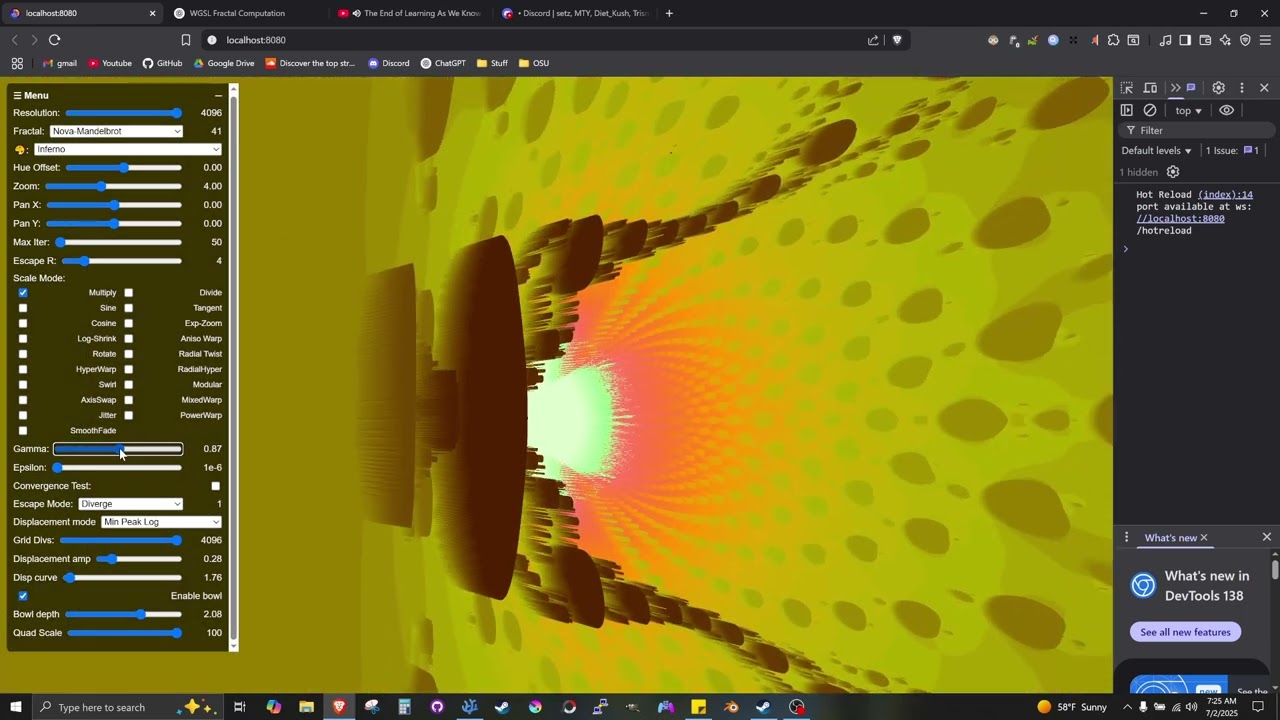The image size is (1280, 720).
Task: Select the inspect element tool in DevTools
Action: click(x=1126, y=88)
